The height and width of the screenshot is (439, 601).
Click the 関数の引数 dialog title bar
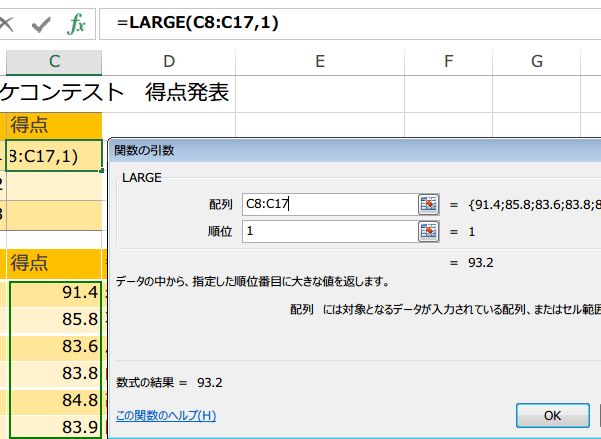(x=355, y=150)
